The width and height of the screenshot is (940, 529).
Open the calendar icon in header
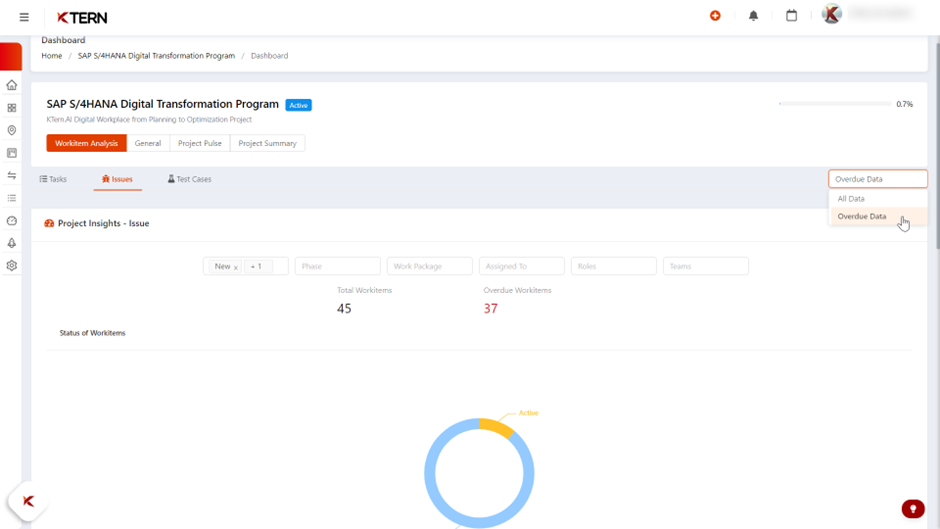pyautogui.click(x=791, y=16)
